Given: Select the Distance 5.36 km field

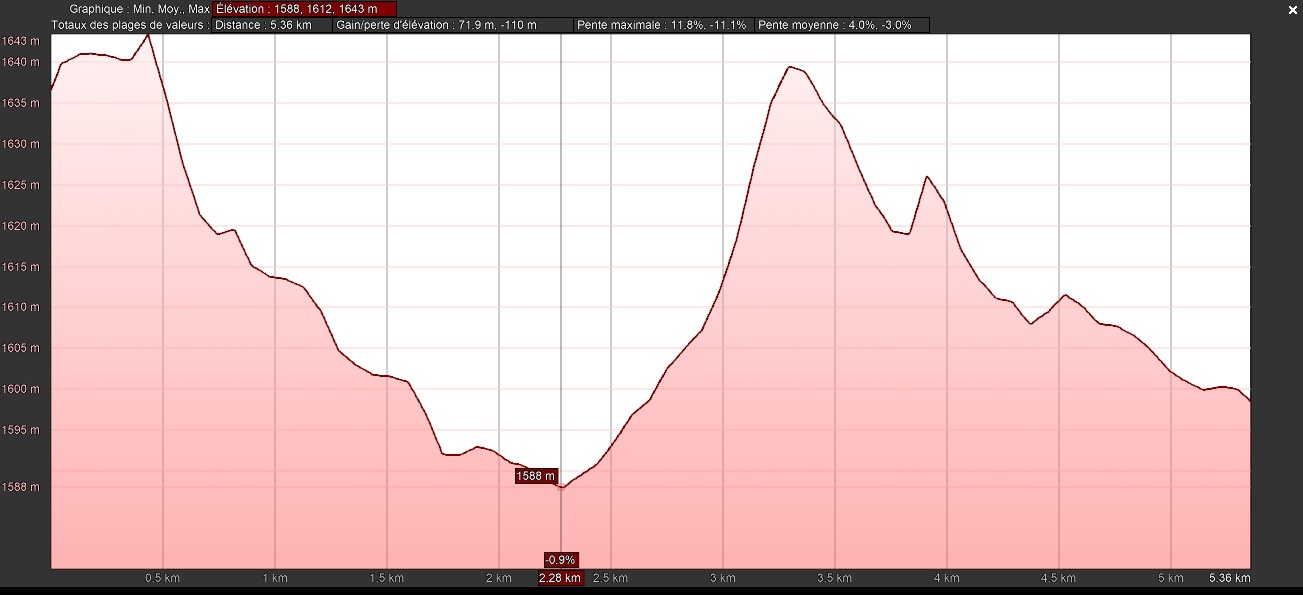Looking at the screenshot, I should [x=272, y=25].
